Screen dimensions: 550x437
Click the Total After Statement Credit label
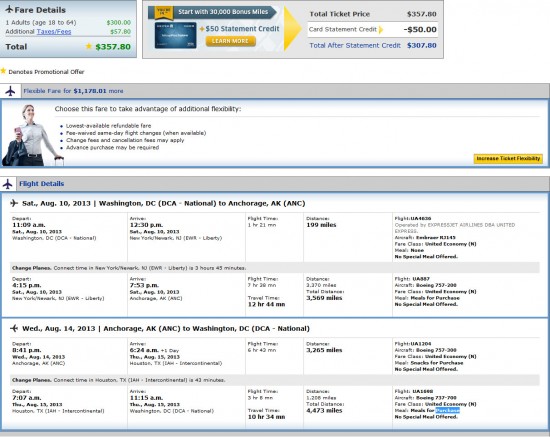pyautogui.click(x=355, y=46)
